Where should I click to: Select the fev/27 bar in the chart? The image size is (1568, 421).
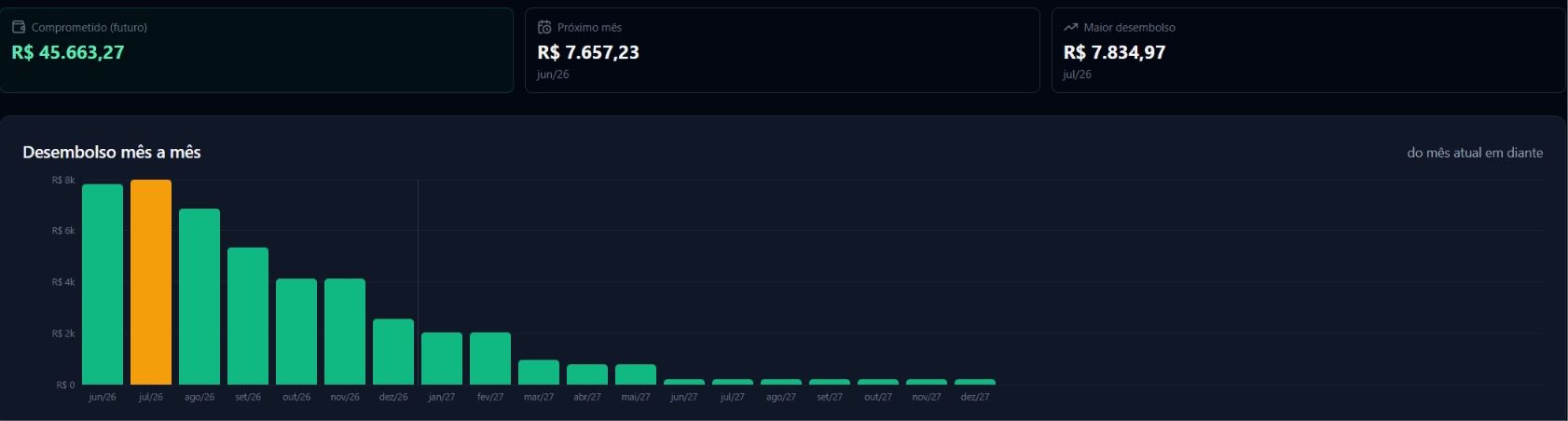[x=490, y=359]
